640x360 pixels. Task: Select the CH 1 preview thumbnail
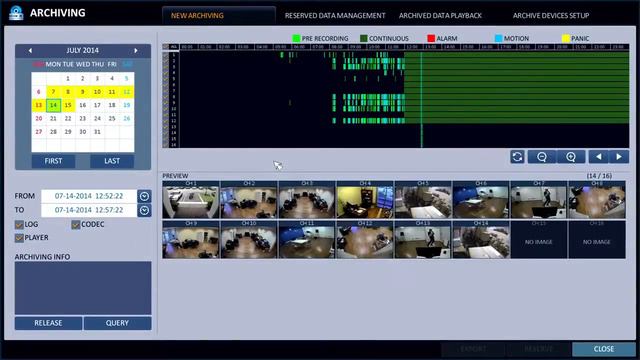(191, 200)
